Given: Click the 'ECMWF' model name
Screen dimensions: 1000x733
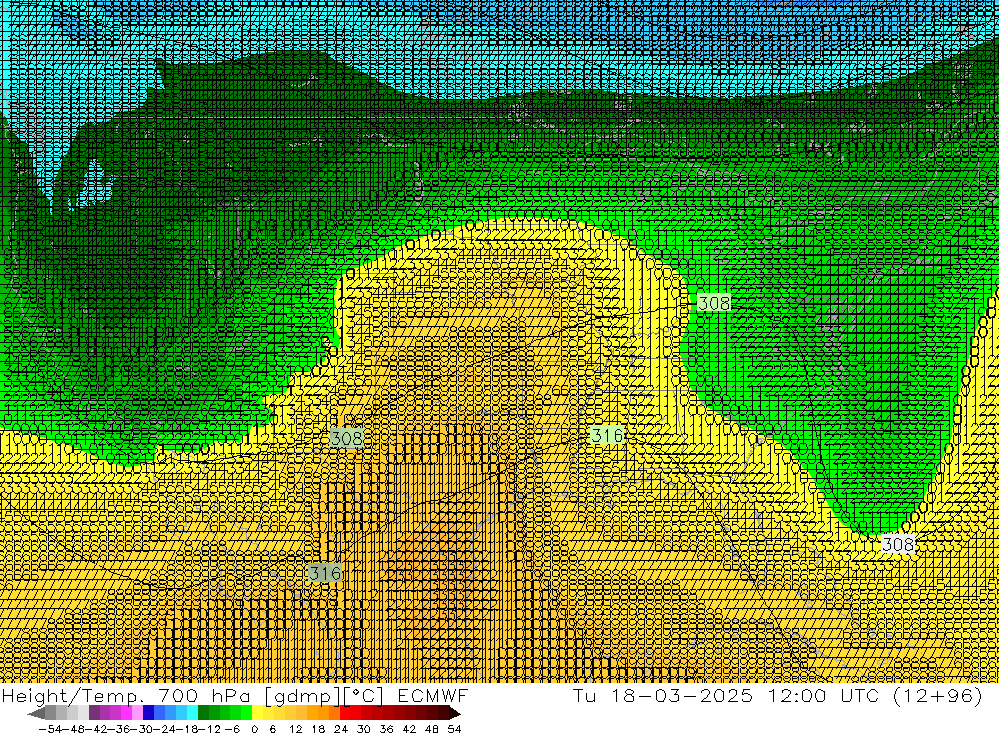Looking at the screenshot, I should coord(432,695).
